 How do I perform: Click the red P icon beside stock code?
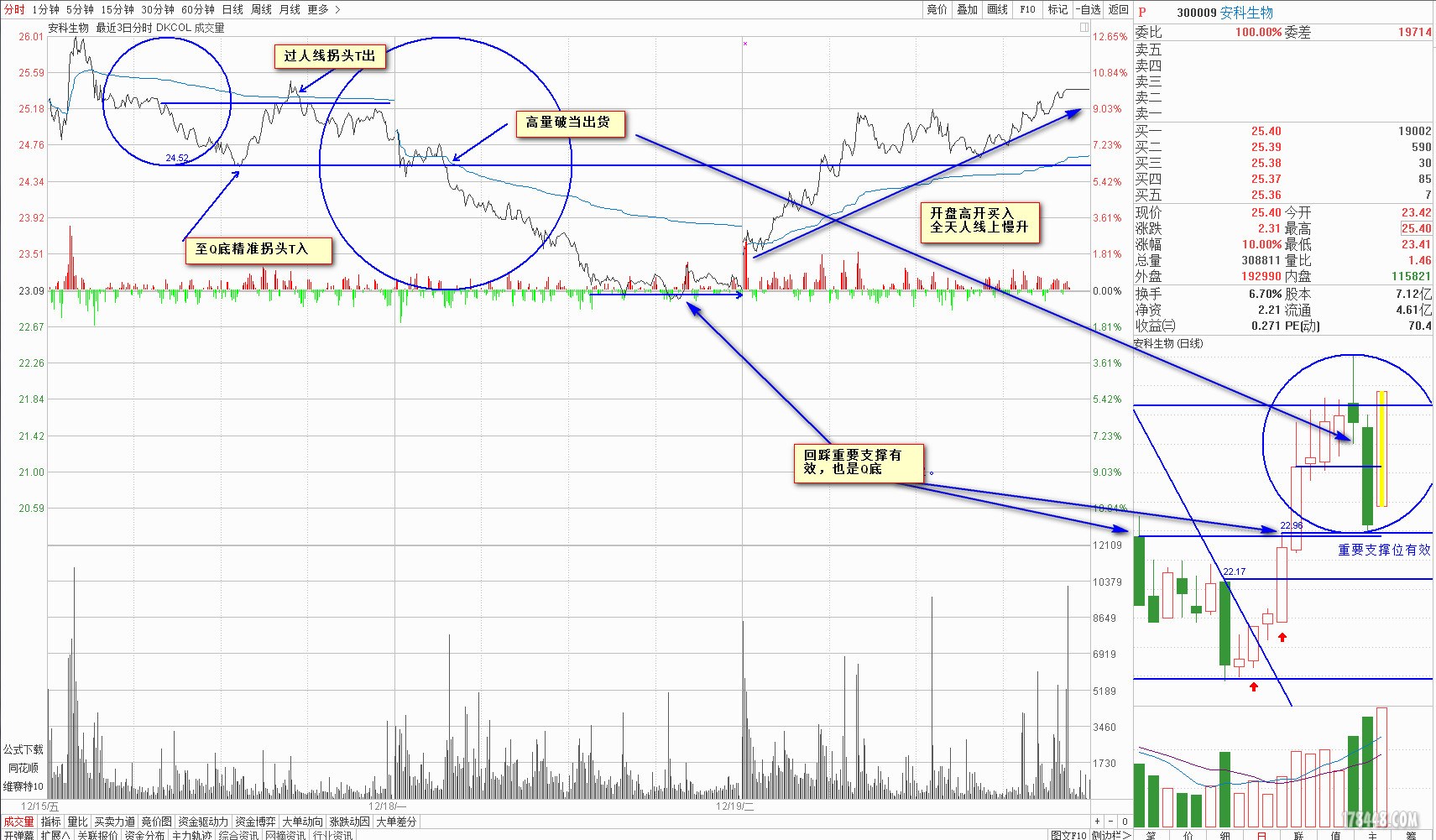click(1142, 12)
